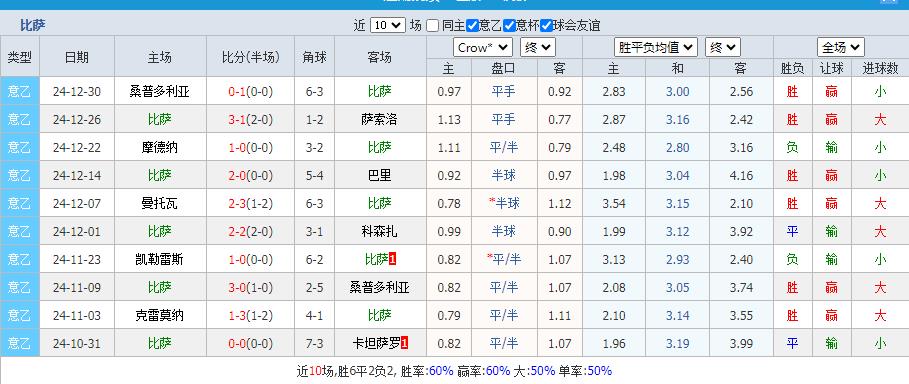Open the Crow* bookmaker dropdown
Image resolution: width=909 pixels, height=384 pixels.
483,48
